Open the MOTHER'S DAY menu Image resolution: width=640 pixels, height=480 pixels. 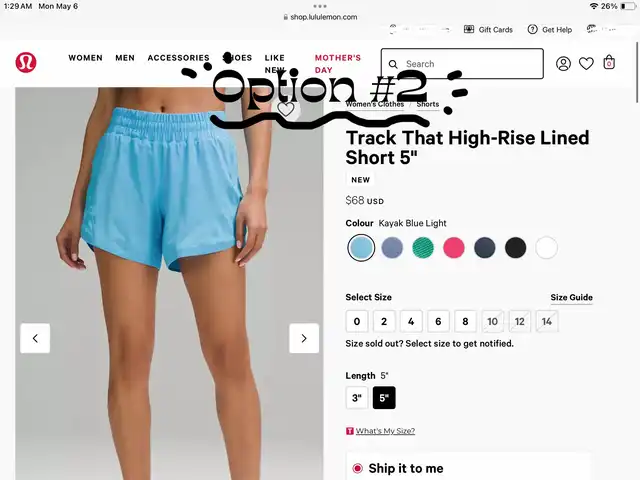pos(338,64)
